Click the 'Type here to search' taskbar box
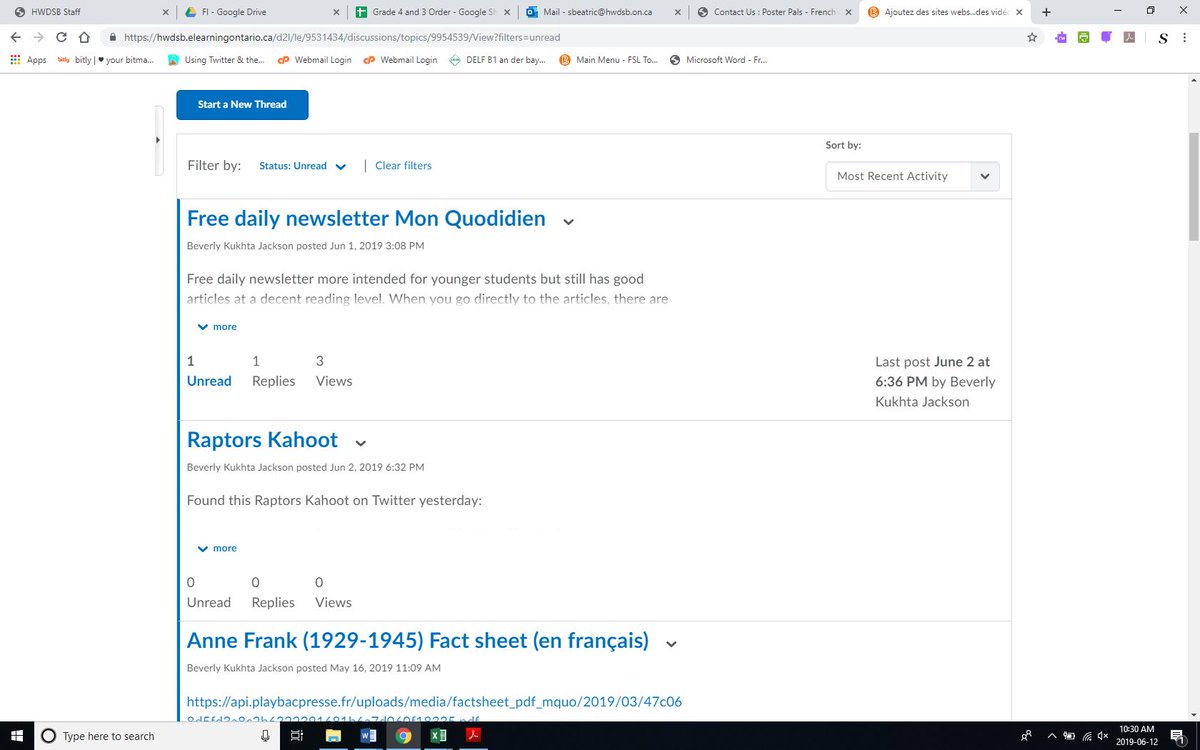Viewport: 1200px width, 750px height. [157, 735]
